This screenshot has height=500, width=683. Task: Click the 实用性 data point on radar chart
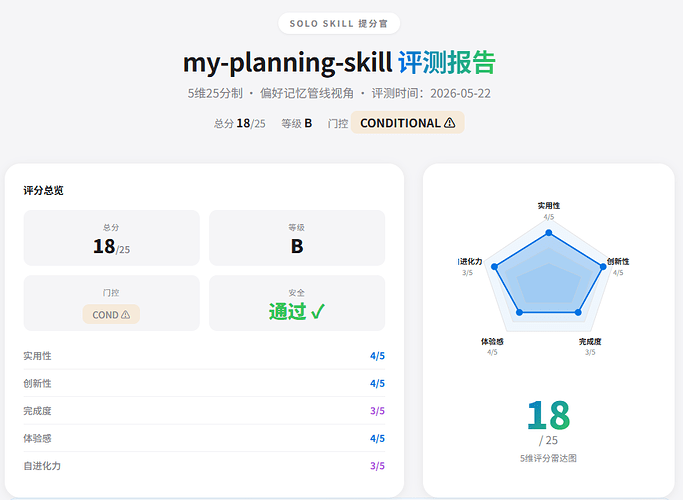(x=549, y=233)
